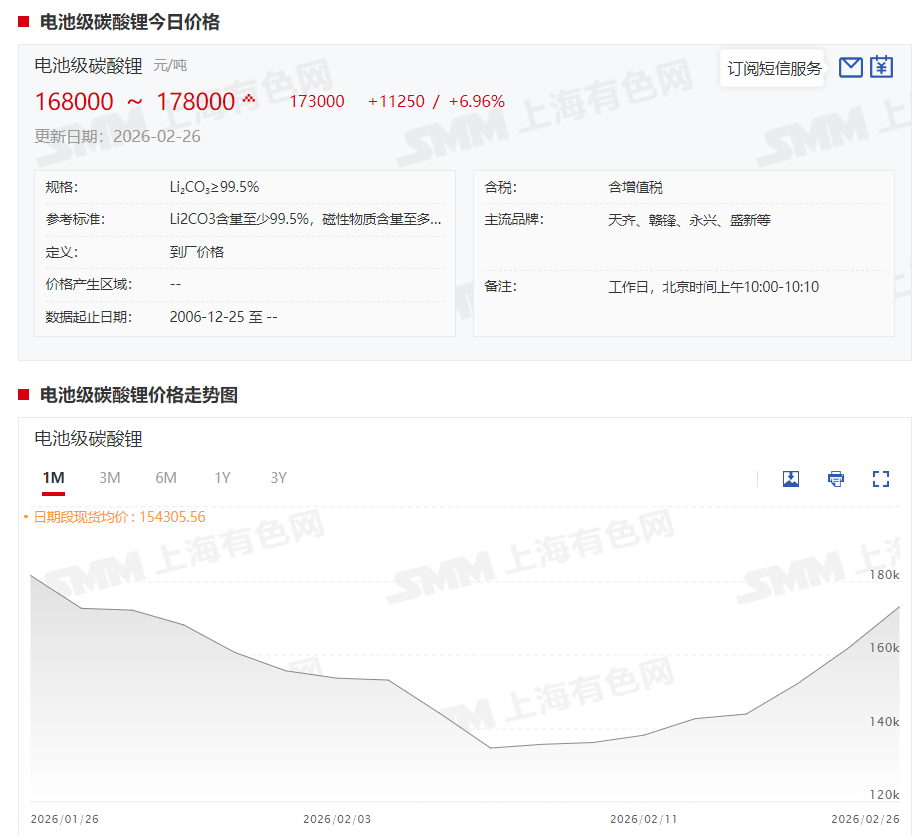Click the 2026/02/03 date axis label
921x835 pixels.
pyautogui.click(x=337, y=819)
